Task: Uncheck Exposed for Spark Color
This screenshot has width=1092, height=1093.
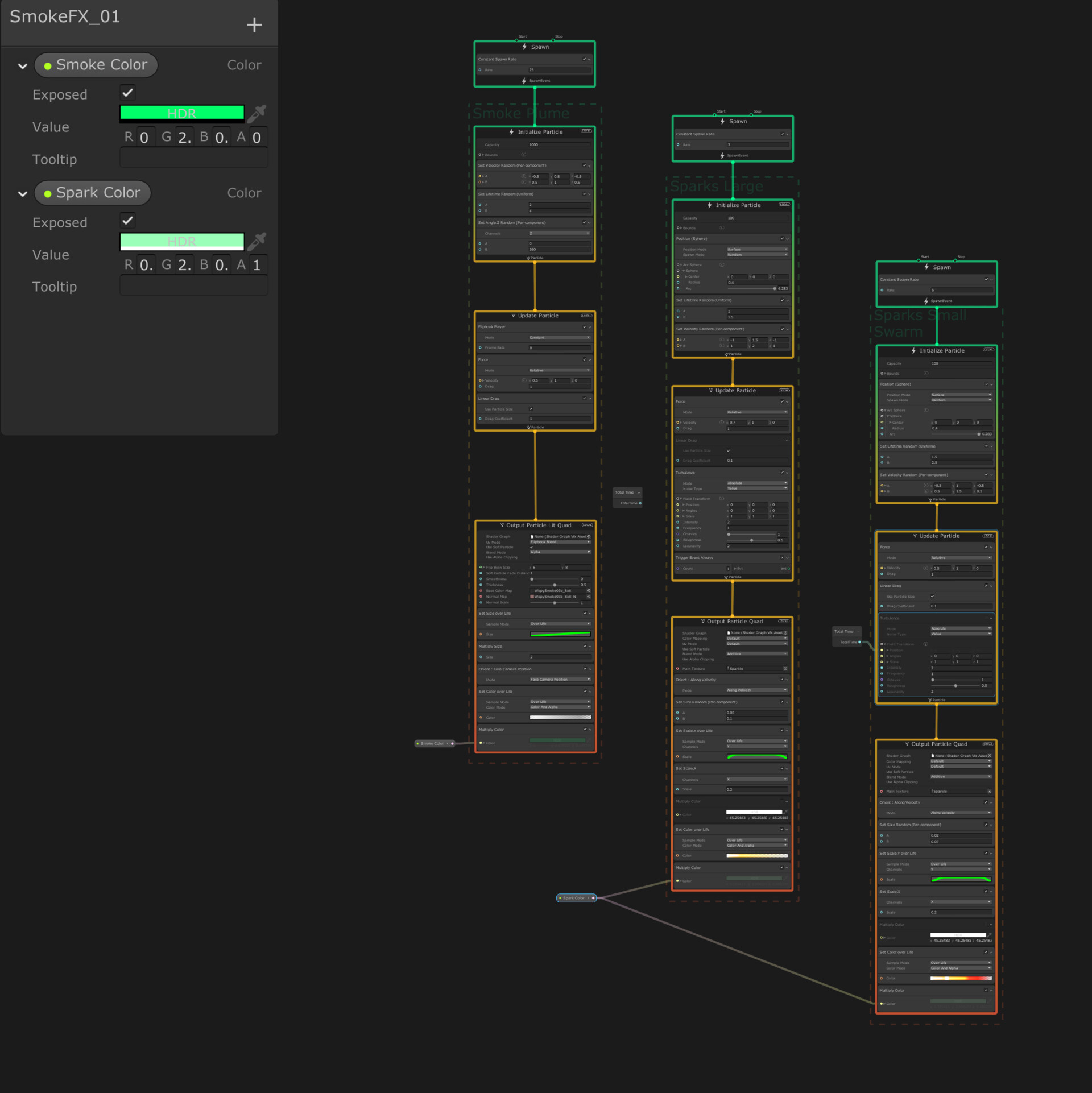Action: 127,221
